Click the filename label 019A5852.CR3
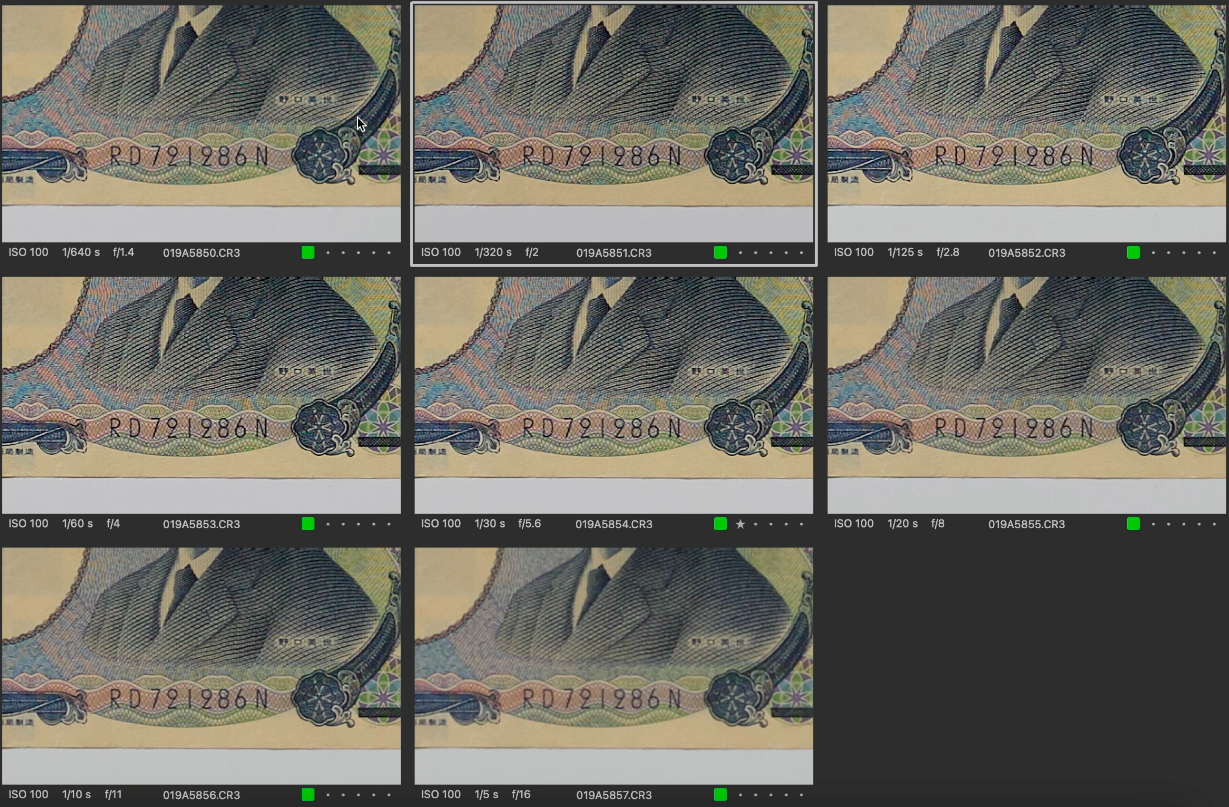The height and width of the screenshot is (807, 1229). click(x=1027, y=253)
